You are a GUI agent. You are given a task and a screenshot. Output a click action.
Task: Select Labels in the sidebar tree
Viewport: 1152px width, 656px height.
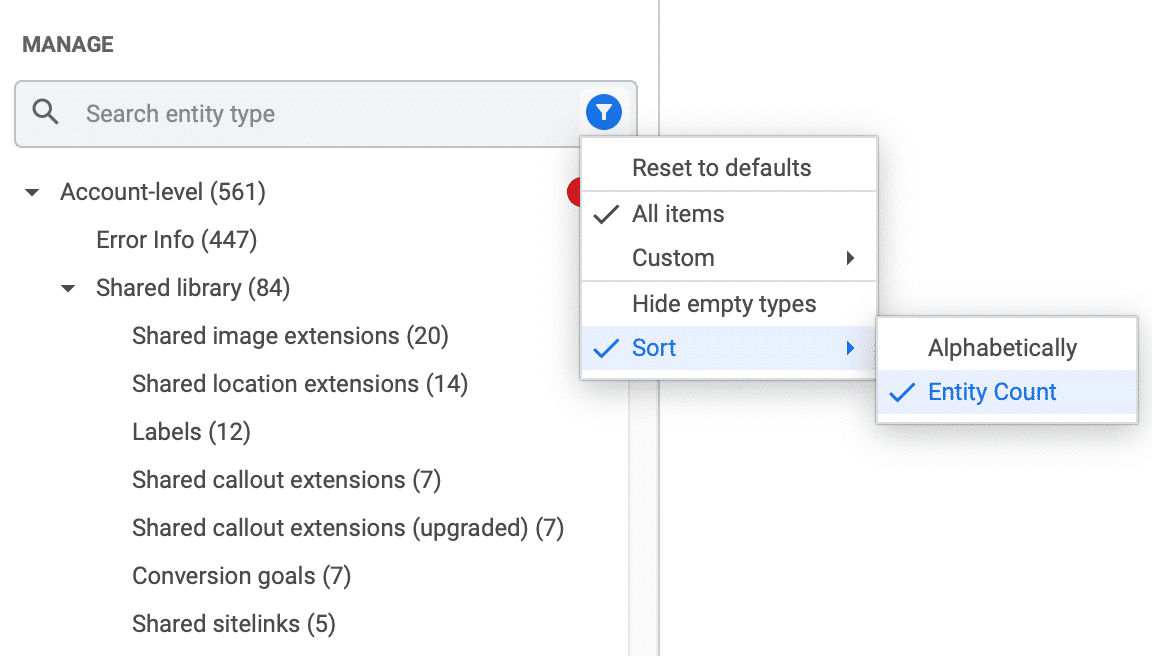click(x=191, y=432)
